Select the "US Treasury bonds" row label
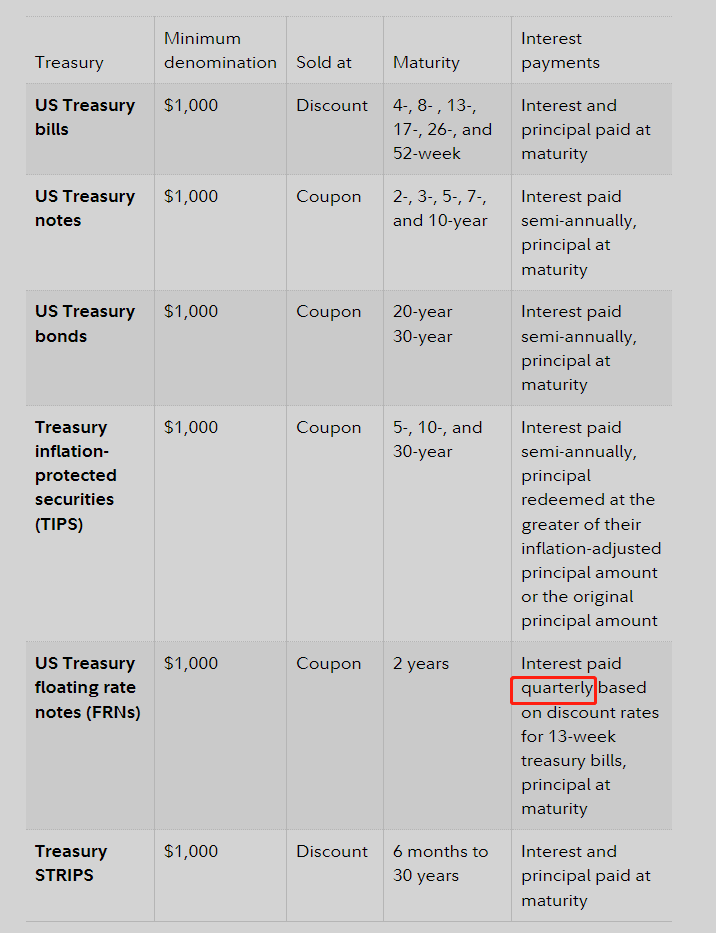 coord(85,324)
